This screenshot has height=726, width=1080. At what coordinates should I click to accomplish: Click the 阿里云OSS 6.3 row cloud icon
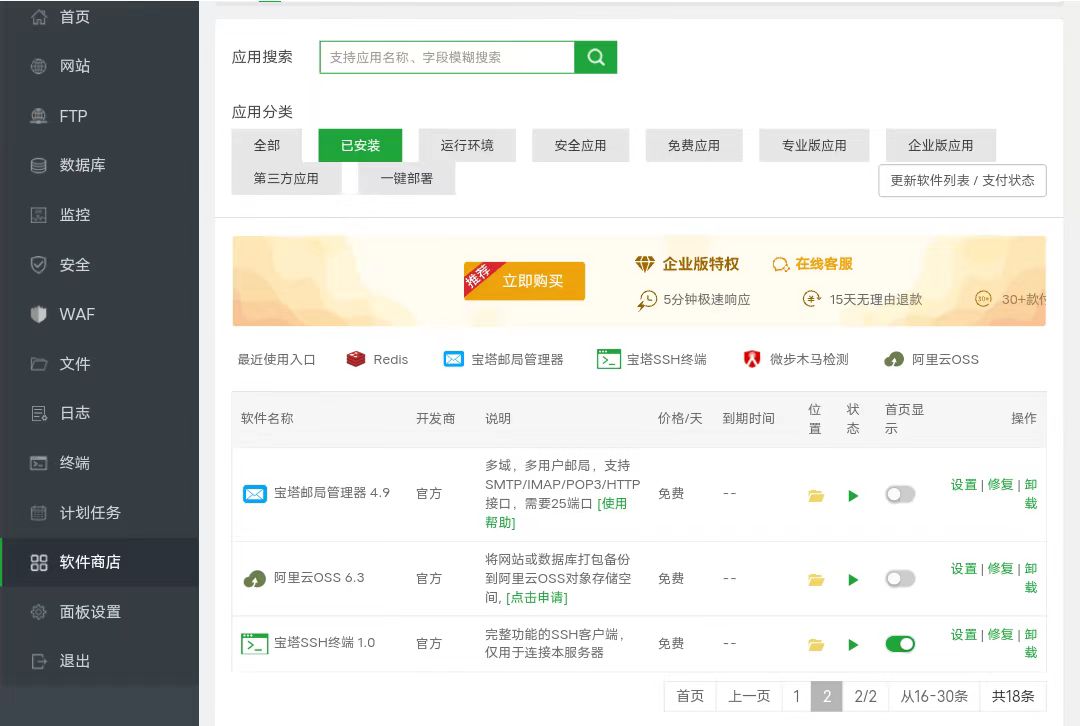255,579
